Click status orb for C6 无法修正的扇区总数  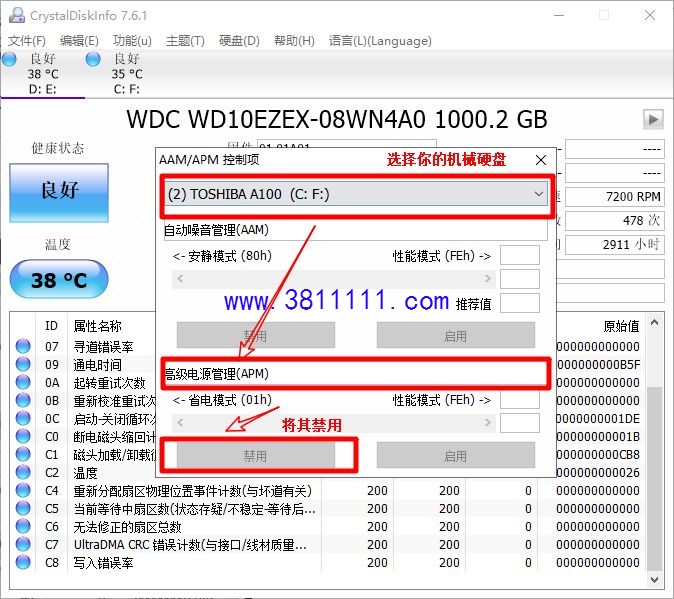[23, 526]
